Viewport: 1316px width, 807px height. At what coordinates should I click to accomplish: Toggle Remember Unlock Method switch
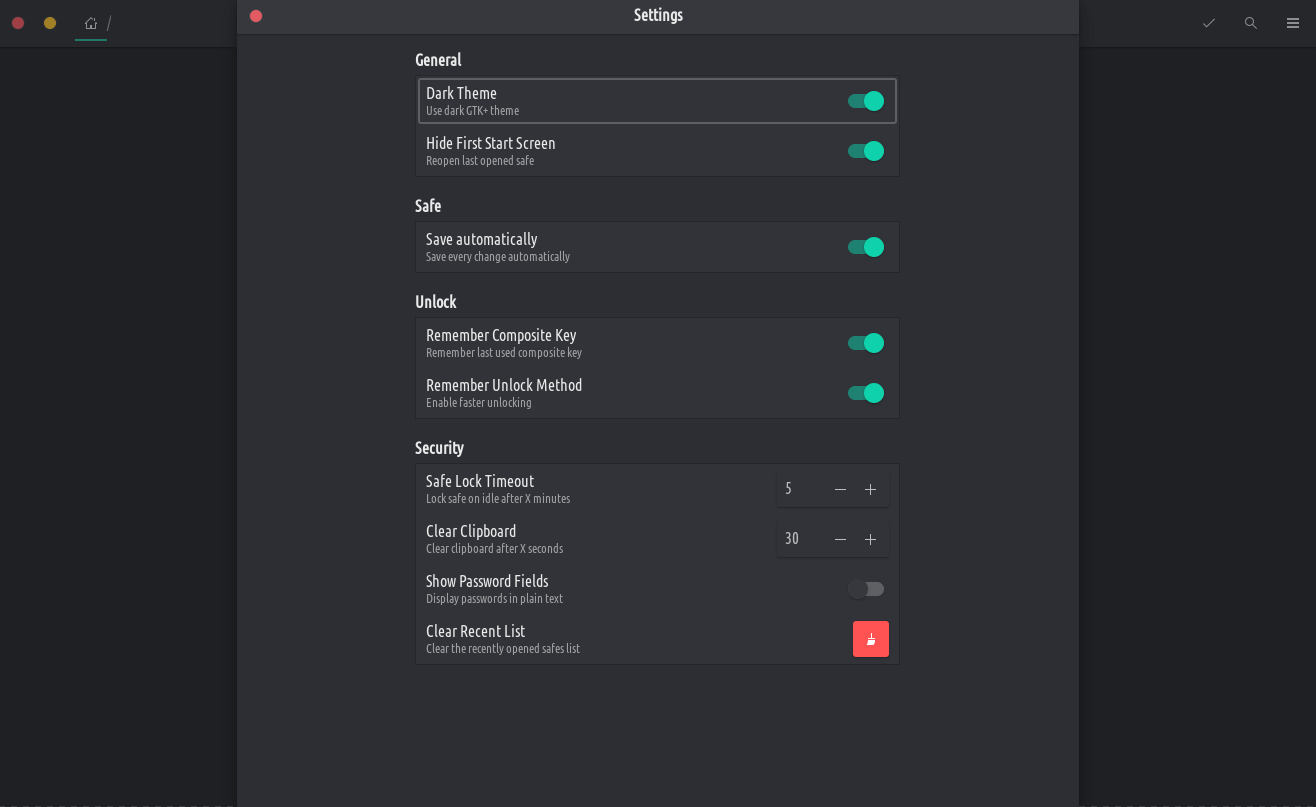click(866, 393)
